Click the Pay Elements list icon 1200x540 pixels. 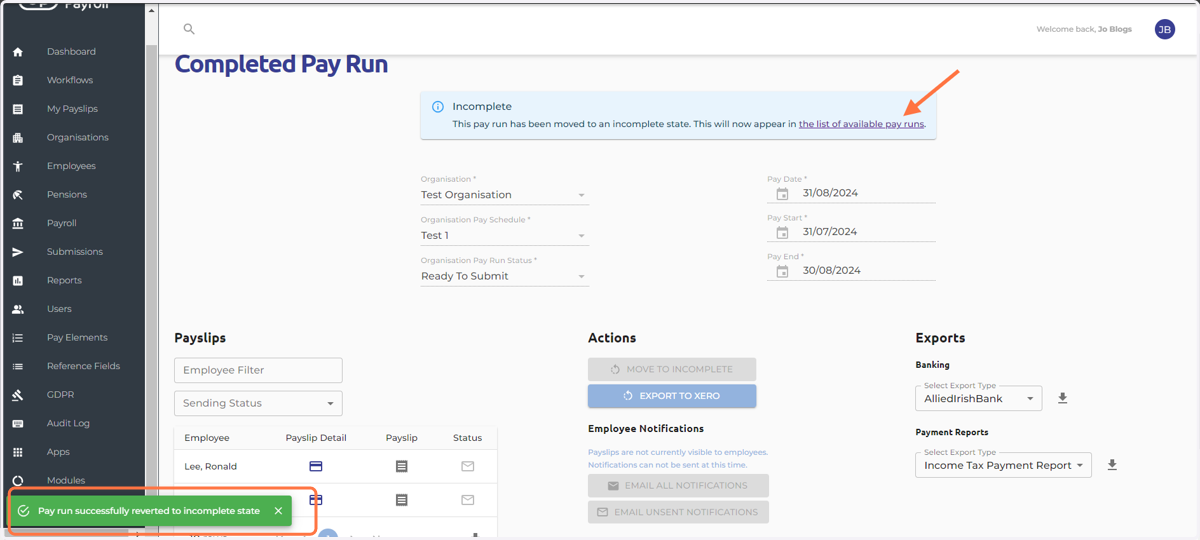(x=18, y=338)
